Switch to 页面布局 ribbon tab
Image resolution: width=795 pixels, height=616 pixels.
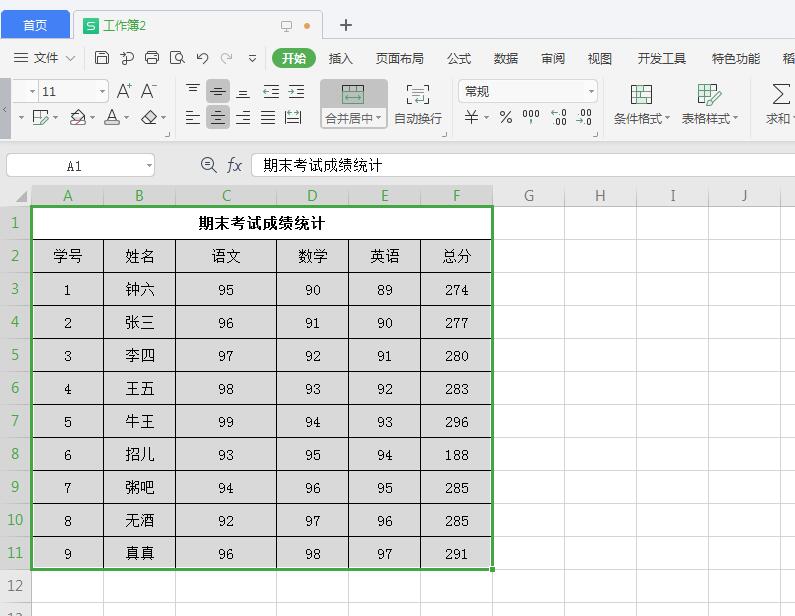click(400, 58)
